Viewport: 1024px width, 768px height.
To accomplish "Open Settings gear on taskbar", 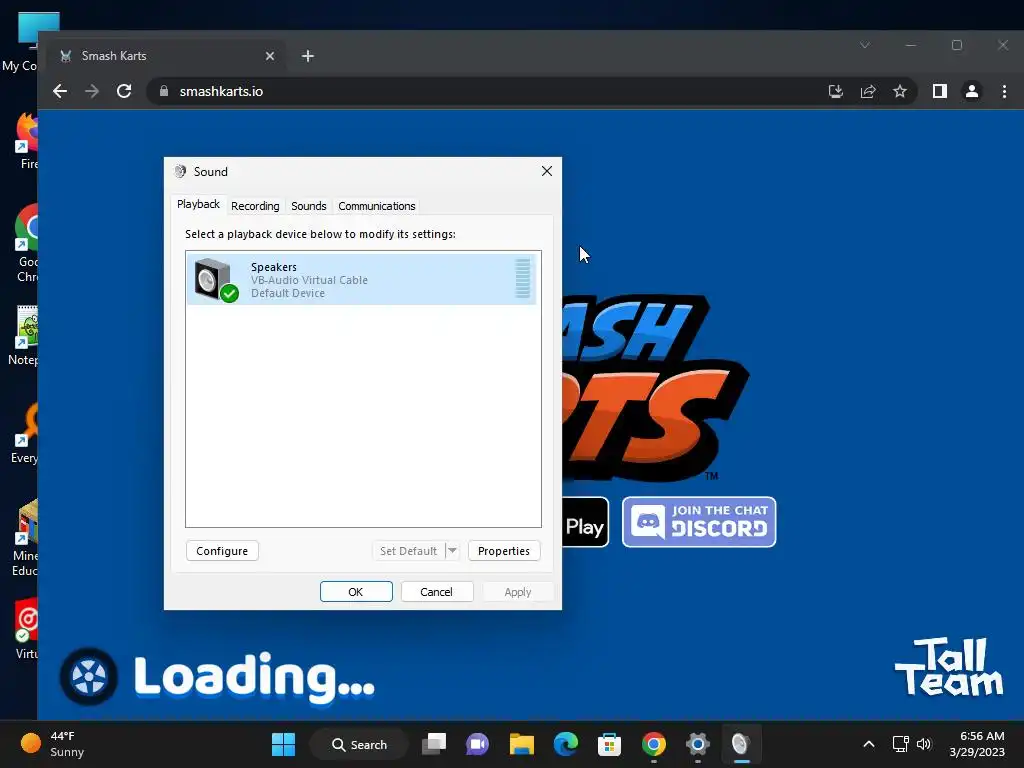I will tap(697, 744).
